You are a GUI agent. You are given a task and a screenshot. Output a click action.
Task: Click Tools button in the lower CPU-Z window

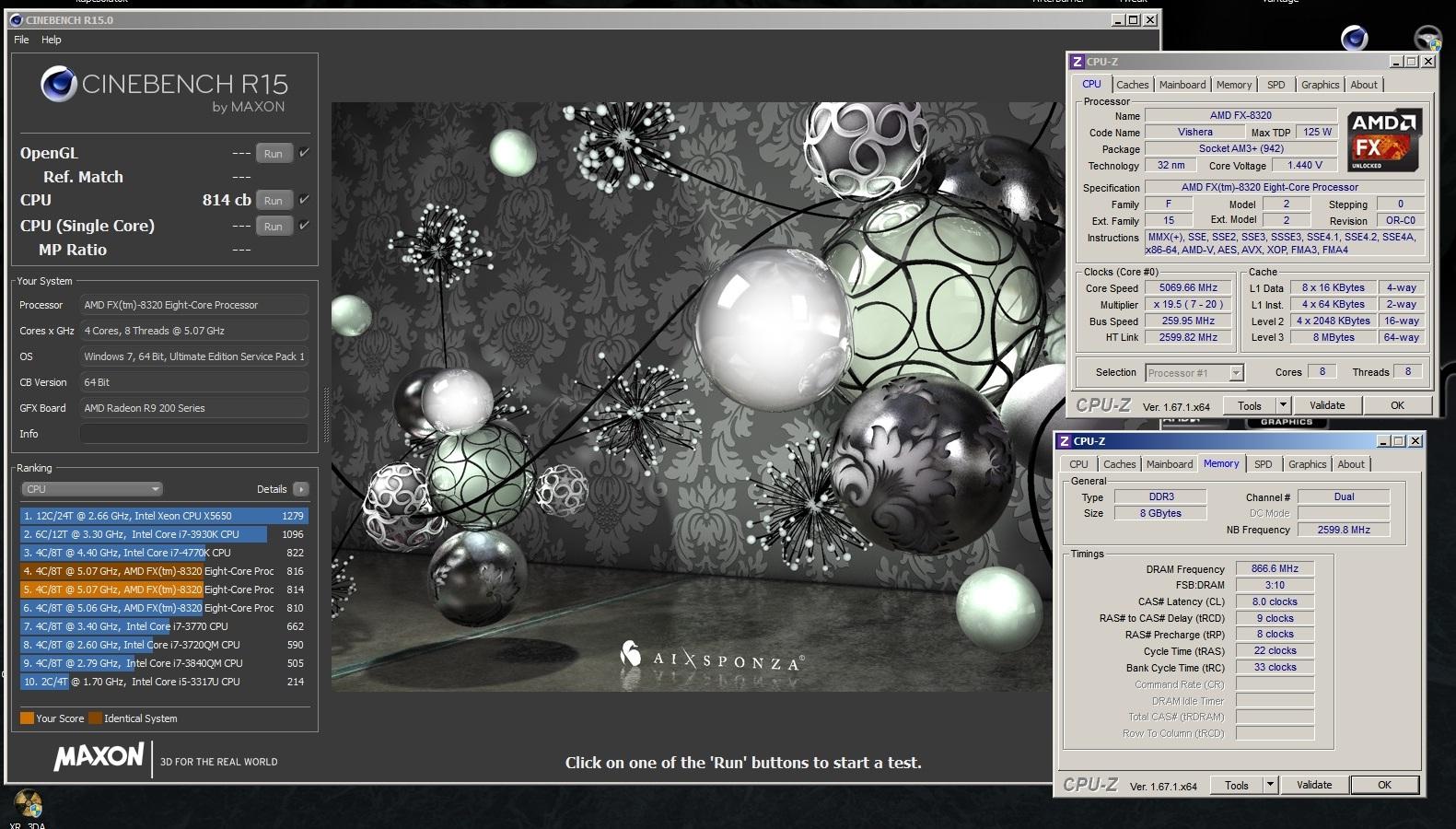[x=1237, y=785]
